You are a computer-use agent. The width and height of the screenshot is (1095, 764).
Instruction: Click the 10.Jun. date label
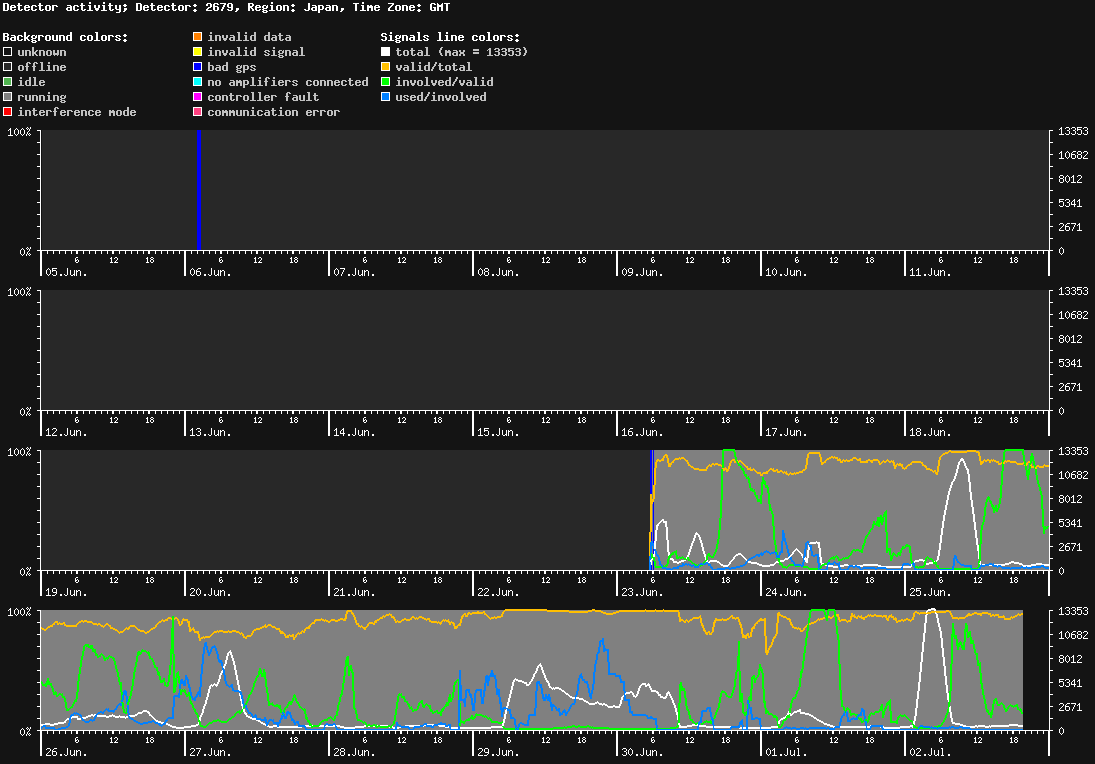click(x=786, y=272)
